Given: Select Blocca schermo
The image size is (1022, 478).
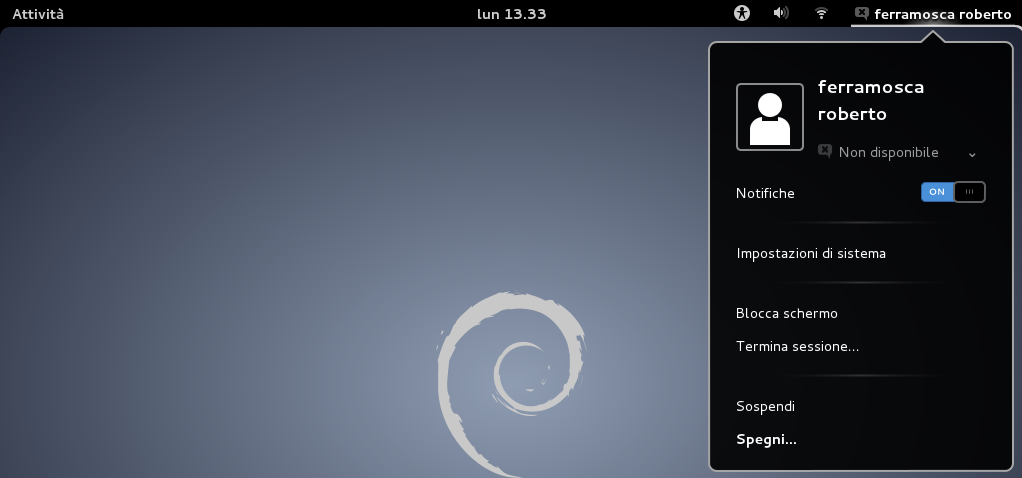Looking at the screenshot, I should (x=787, y=313).
